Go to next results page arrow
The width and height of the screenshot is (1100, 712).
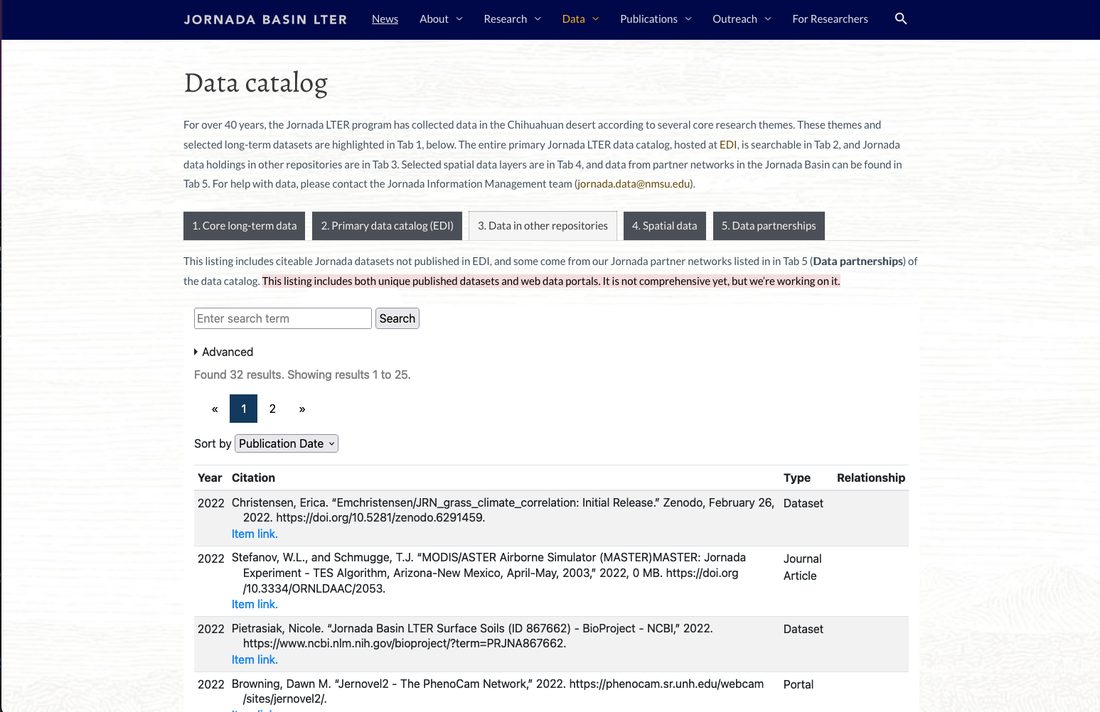tap(302, 409)
